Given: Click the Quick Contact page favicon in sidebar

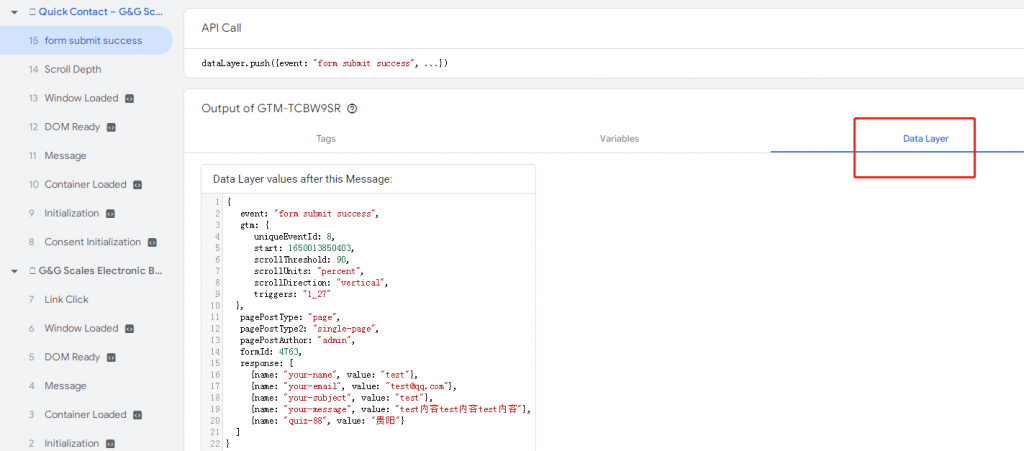Looking at the screenshot, I should point(33,12).
